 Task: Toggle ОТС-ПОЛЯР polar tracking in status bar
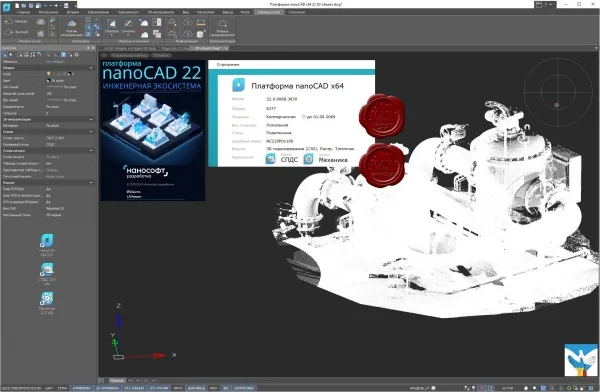159,388
